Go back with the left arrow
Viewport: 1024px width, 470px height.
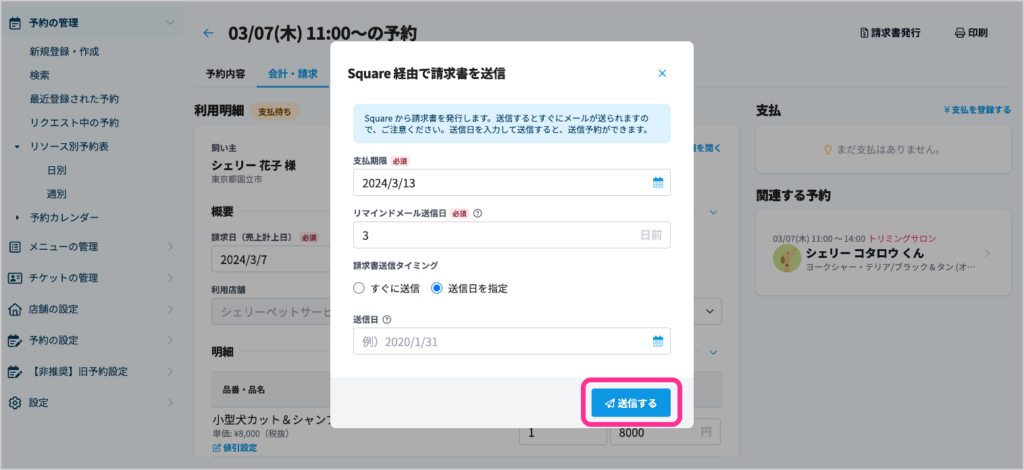coord(208,33)
